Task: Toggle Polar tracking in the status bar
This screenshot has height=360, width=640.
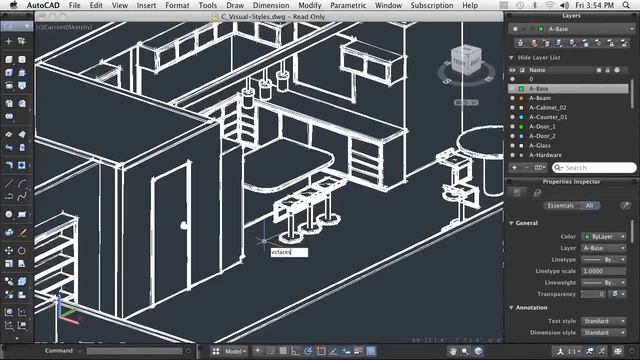Action: pos(308,351)
